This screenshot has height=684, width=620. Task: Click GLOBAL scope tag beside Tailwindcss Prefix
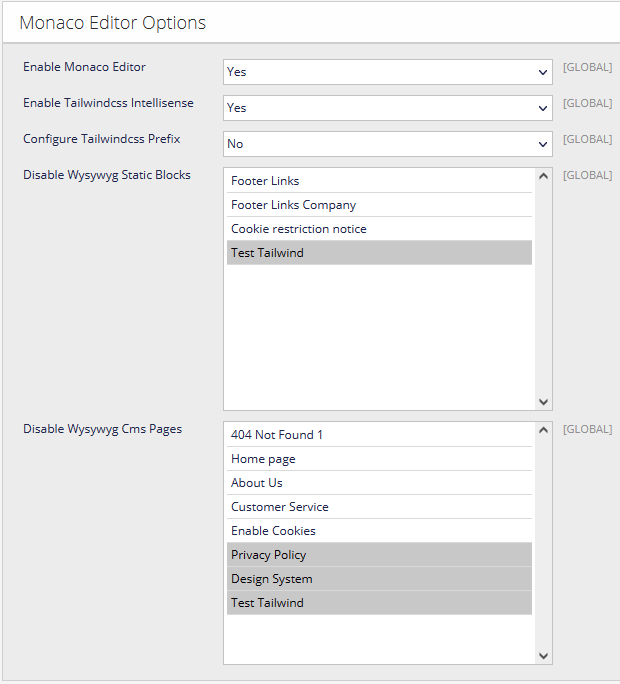(x=587, y=139)
